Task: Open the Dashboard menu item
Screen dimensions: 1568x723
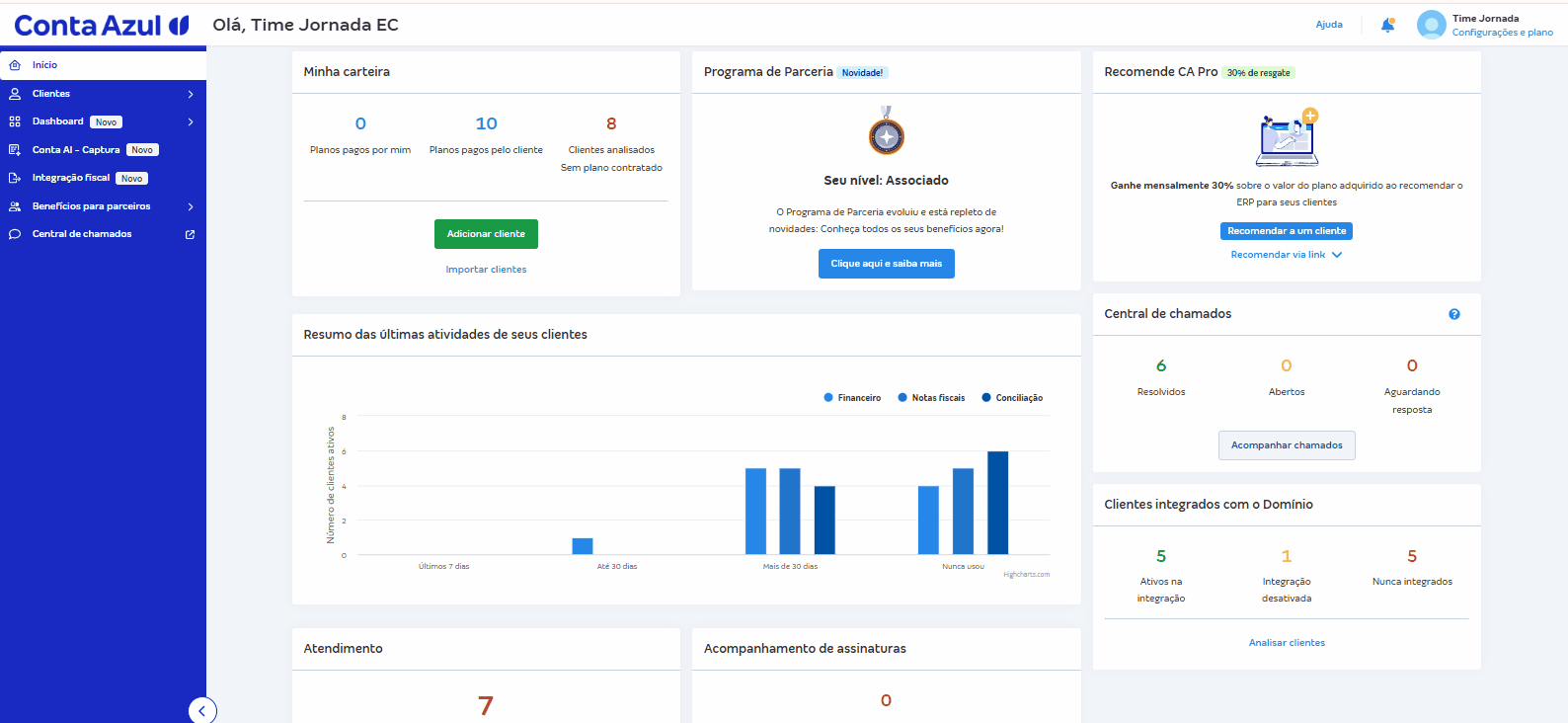Action: click(103, 121)
